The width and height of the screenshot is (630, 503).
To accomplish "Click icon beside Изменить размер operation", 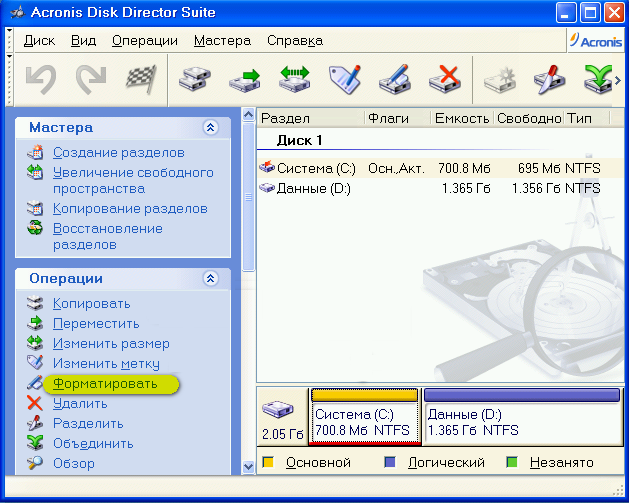I will [x=35, y=343].
